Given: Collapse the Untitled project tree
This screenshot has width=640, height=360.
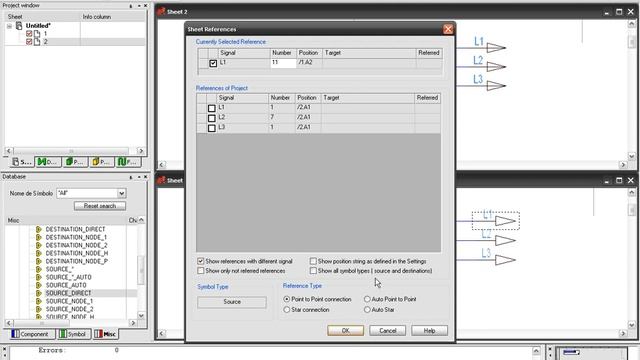Looking at the screenshot, I should click(9, 26).
